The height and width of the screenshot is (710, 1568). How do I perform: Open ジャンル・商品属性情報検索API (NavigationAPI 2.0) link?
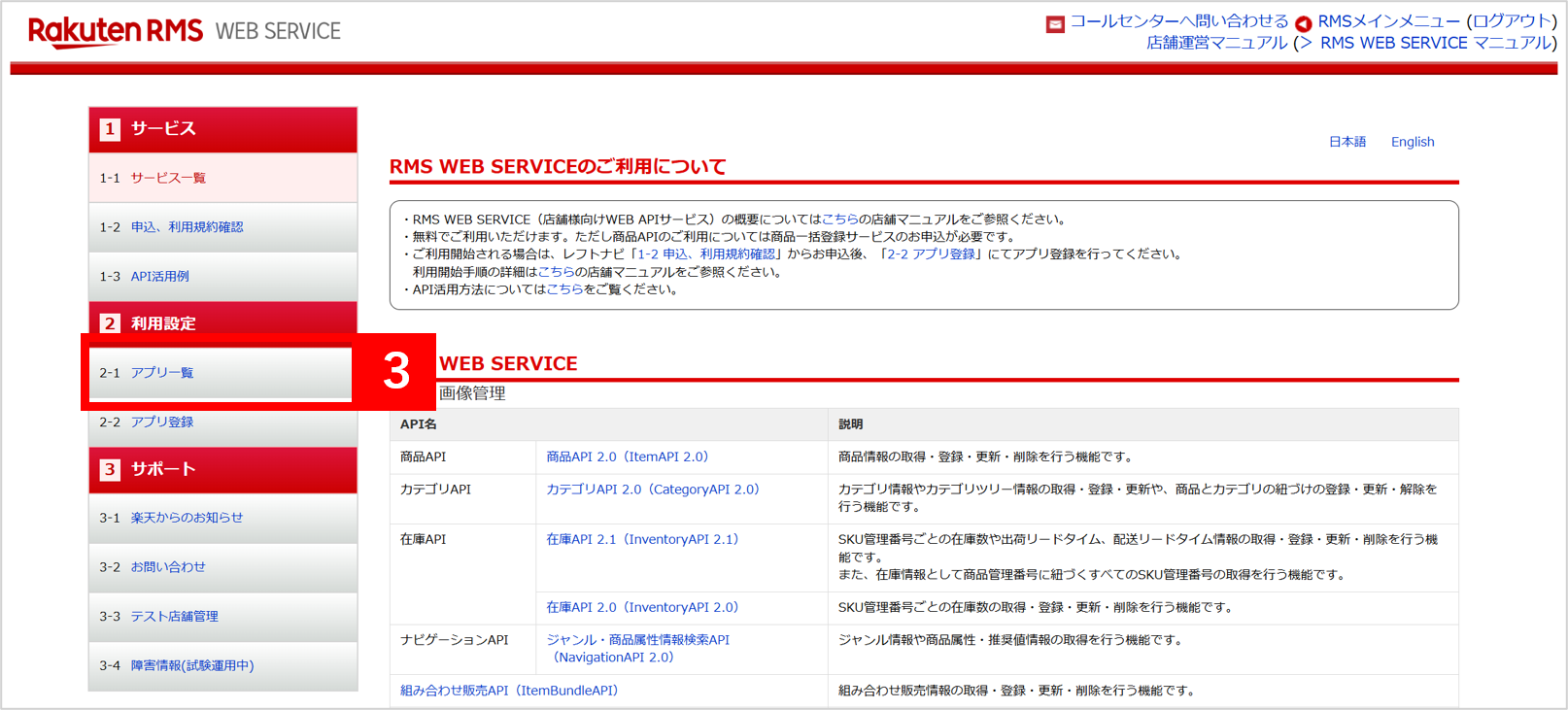(x=637, y=649)
